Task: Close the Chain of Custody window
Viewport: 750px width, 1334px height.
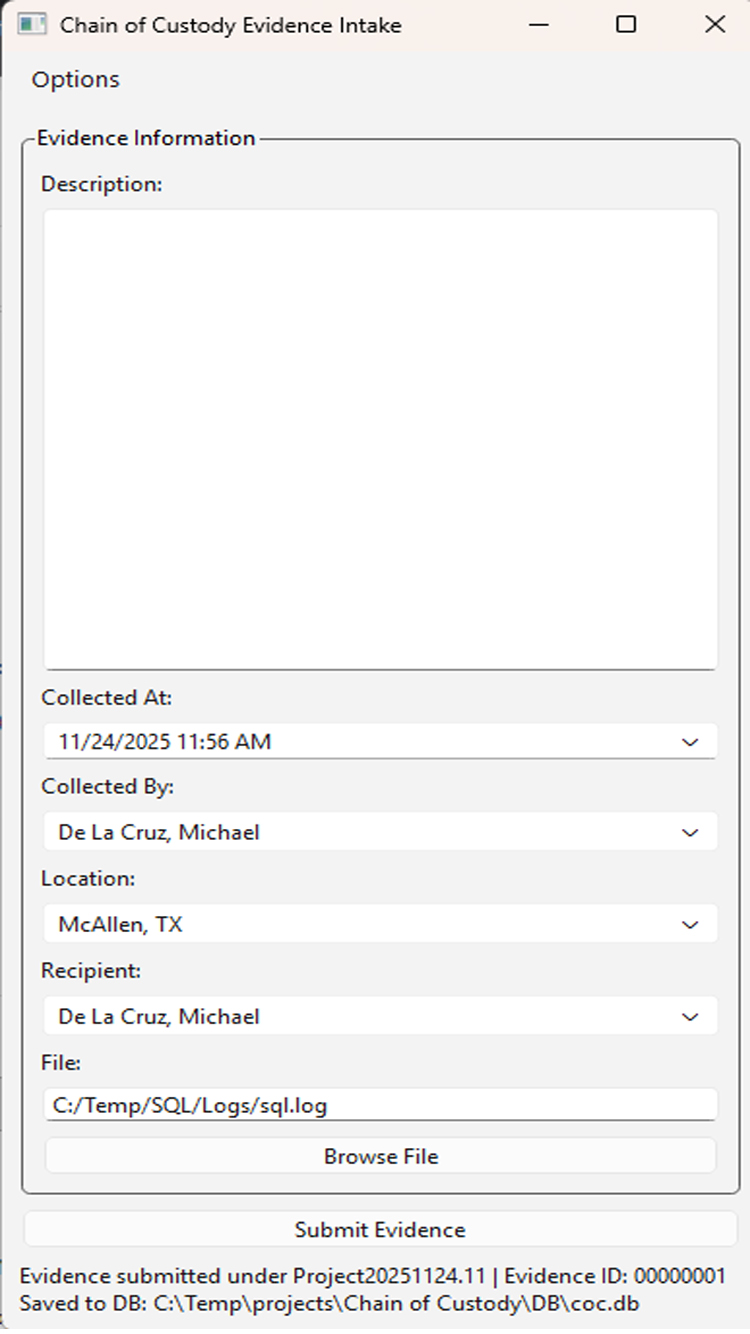Action: [715, 25]
